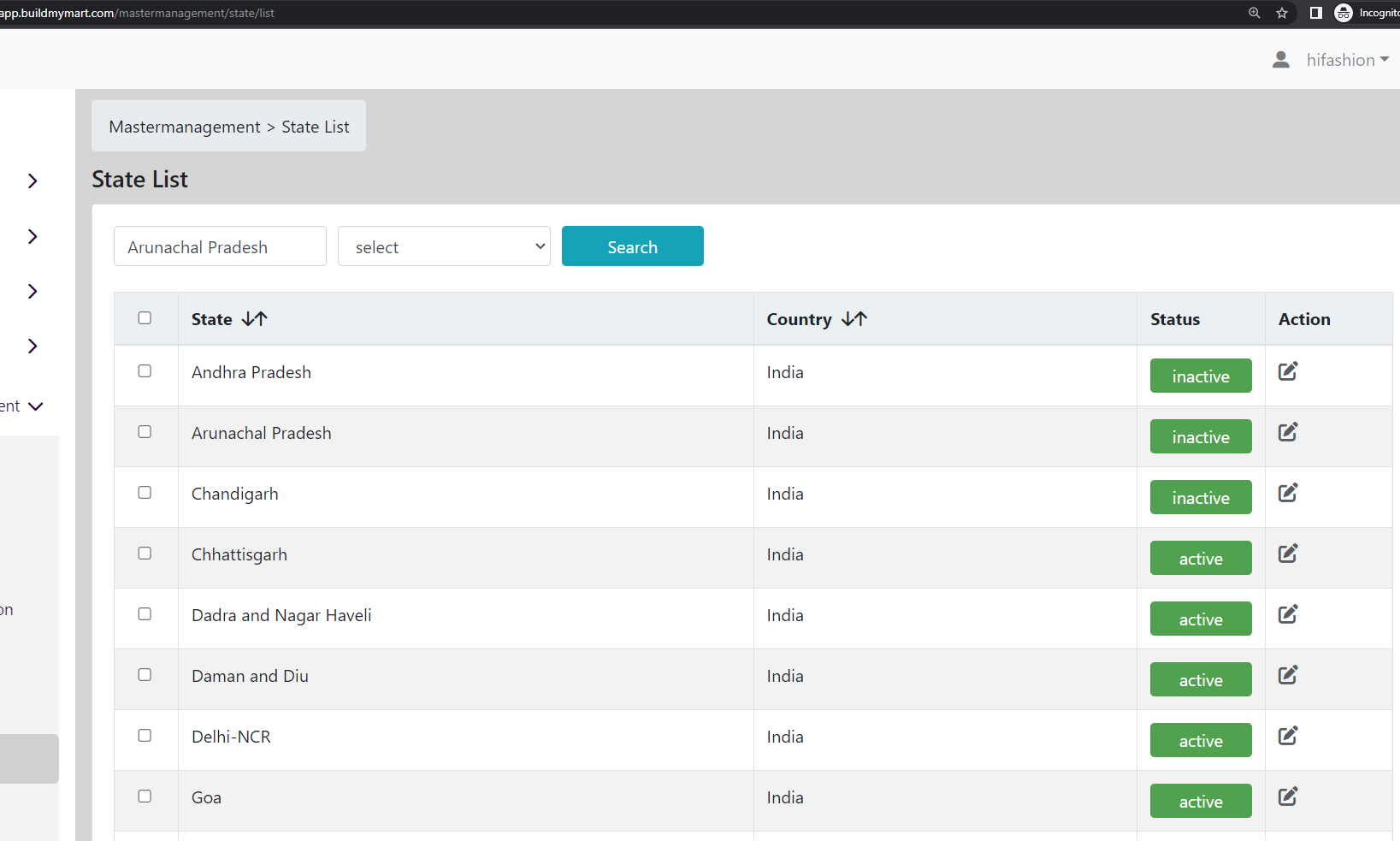
Task: Check the Goa row checkbox
Action: (x=145, y=797)
